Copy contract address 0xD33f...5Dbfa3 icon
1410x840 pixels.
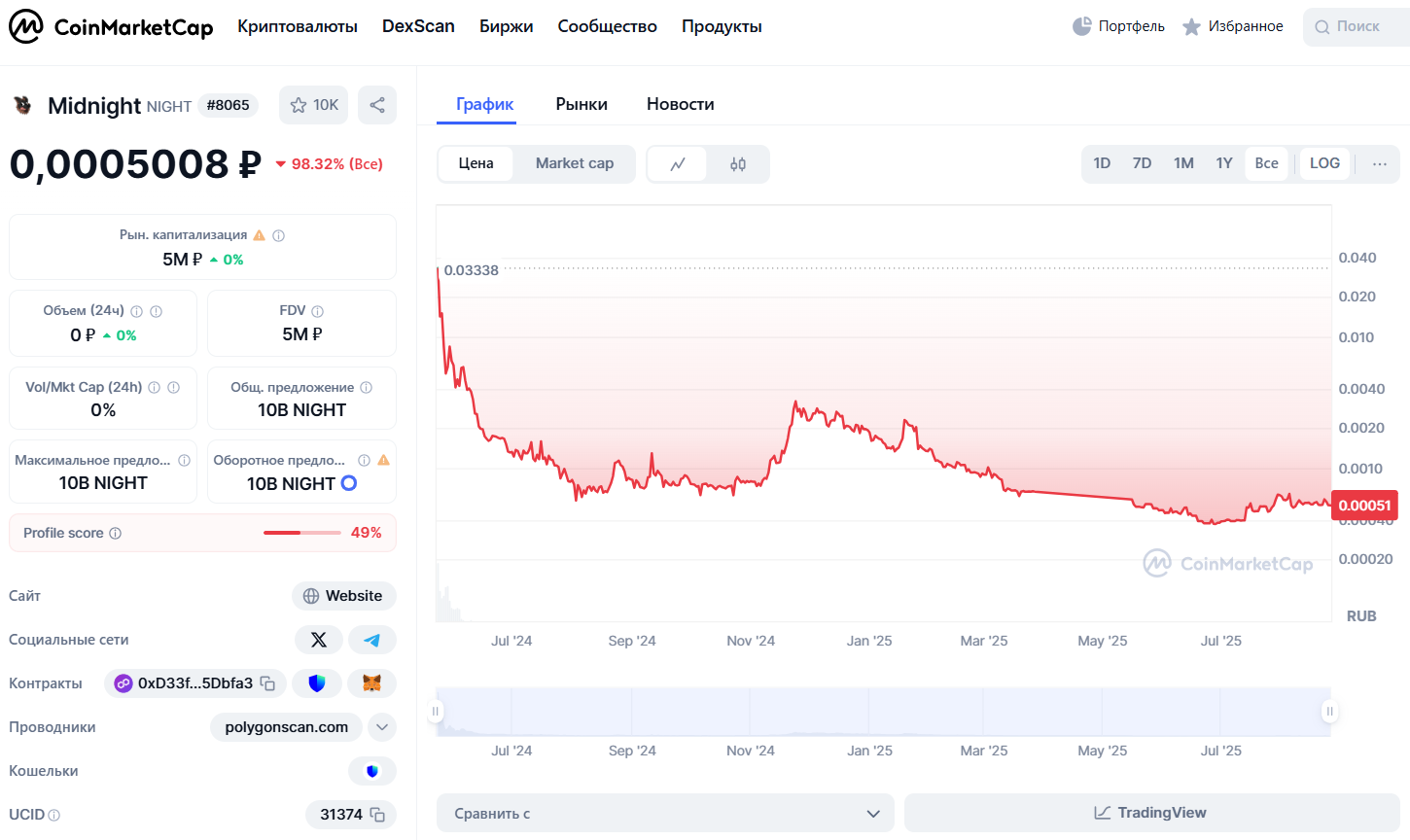[x=267, y=683]
